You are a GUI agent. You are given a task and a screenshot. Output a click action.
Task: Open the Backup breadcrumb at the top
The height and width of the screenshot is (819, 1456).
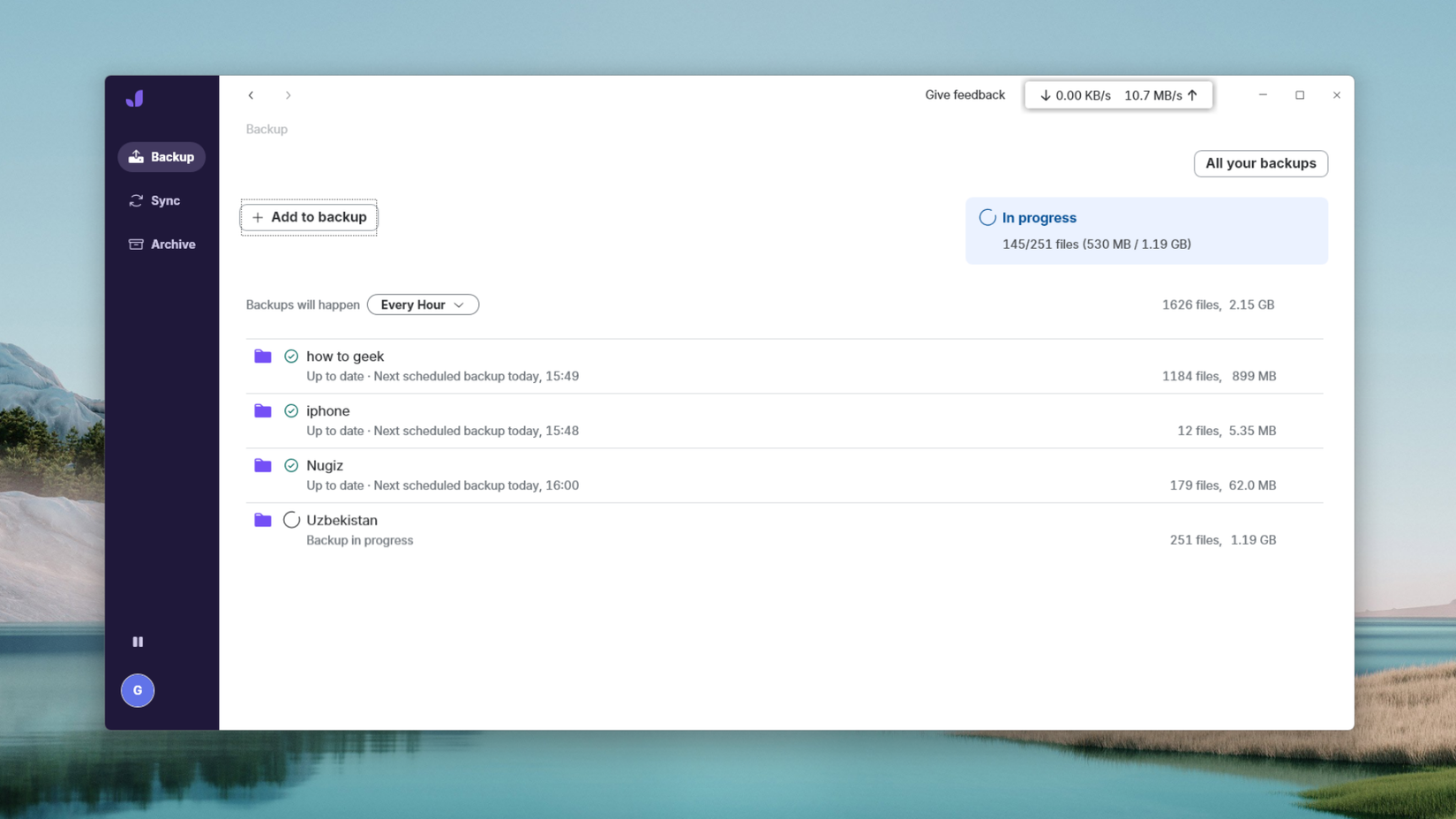[266, 129]
